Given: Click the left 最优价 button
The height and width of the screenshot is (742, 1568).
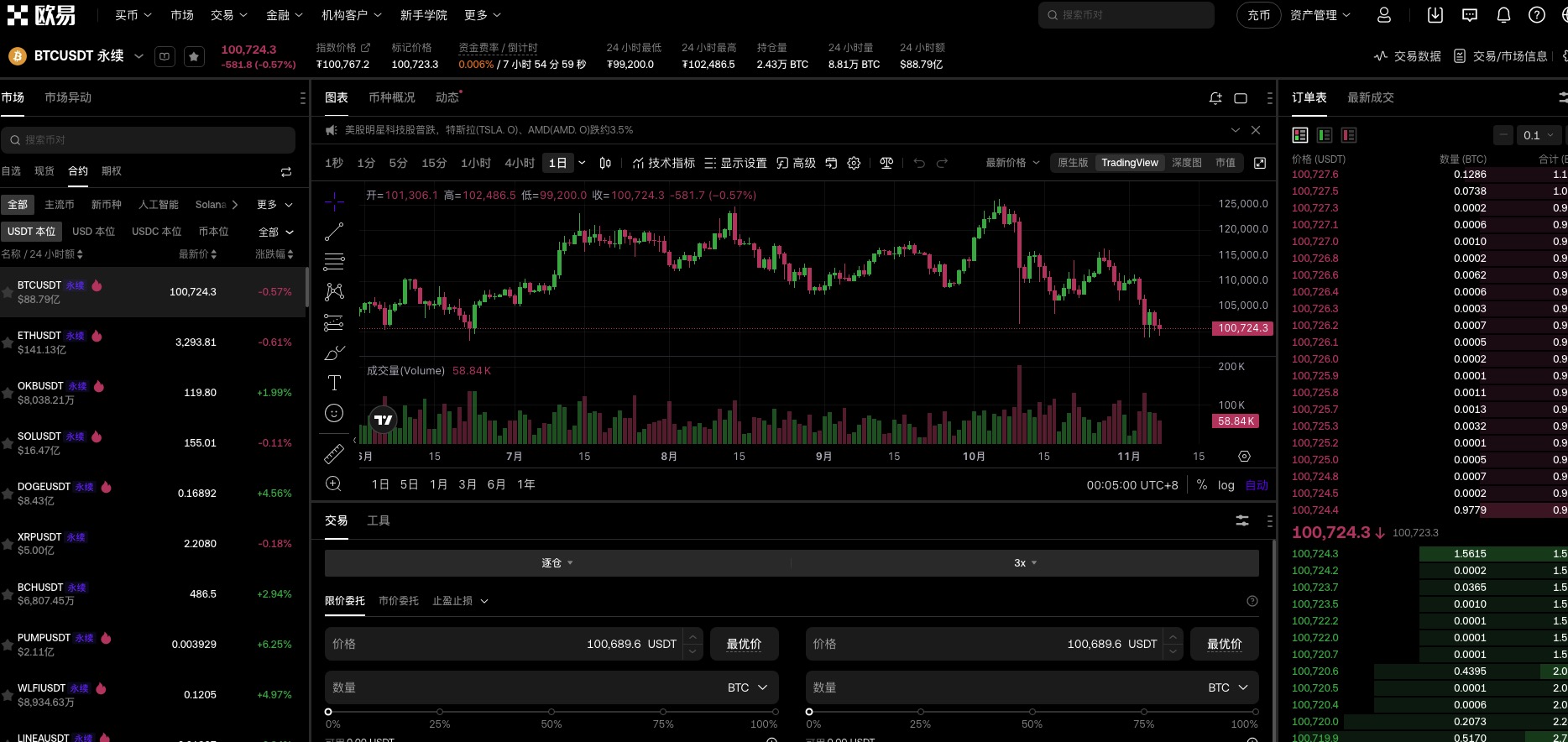Looking at the screenshot, I should coord(744,644).
